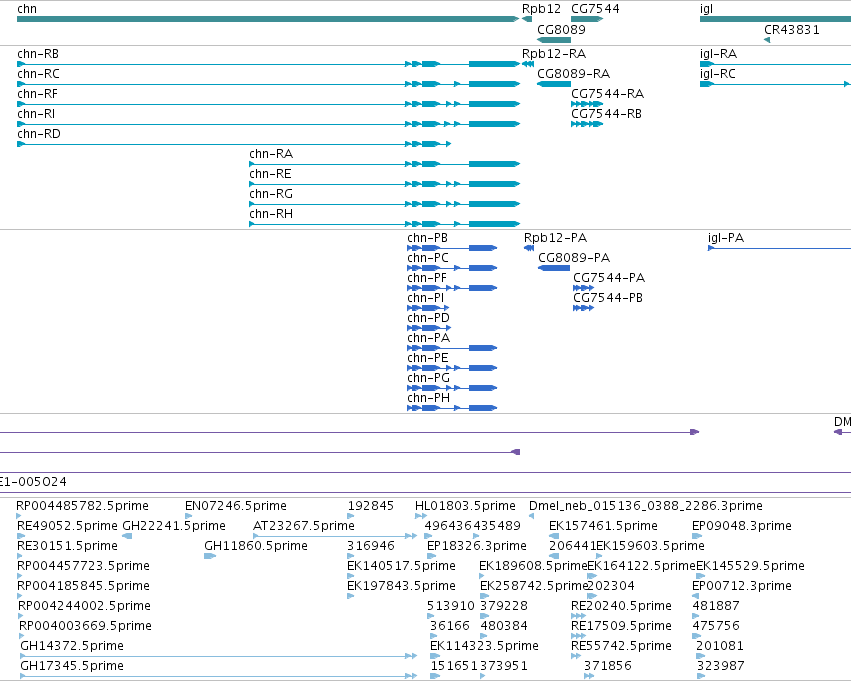Select the chn gene bar
Screen dimensions: 851x681
click(x=268, y=19)
